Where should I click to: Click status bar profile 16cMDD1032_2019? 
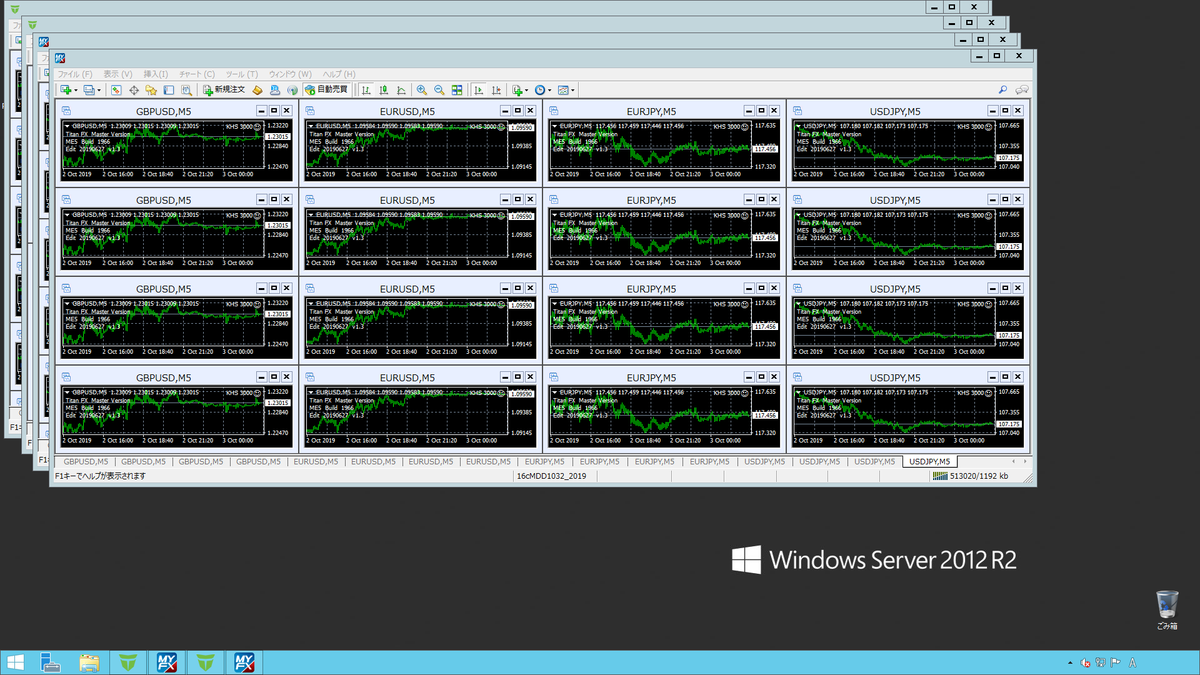coord(551,476)
